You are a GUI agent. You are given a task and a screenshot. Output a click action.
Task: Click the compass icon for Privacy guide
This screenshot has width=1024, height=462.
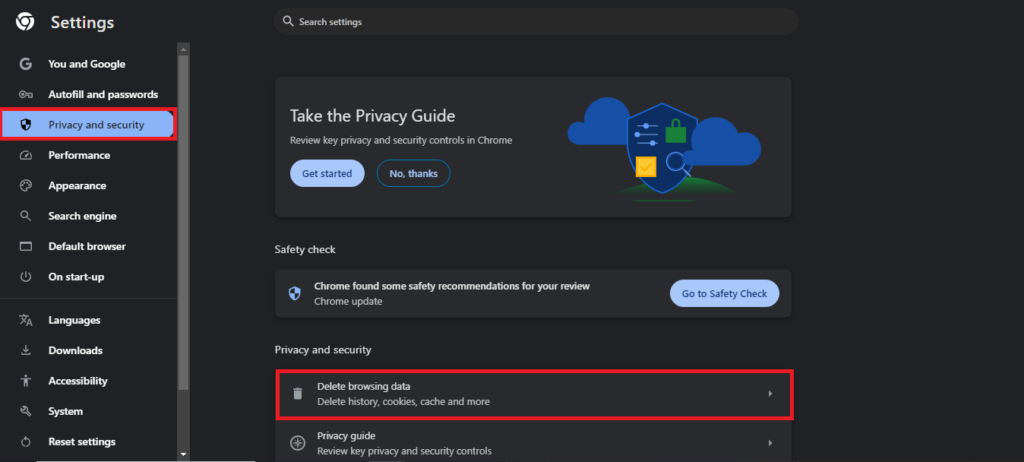pos(297,443)
